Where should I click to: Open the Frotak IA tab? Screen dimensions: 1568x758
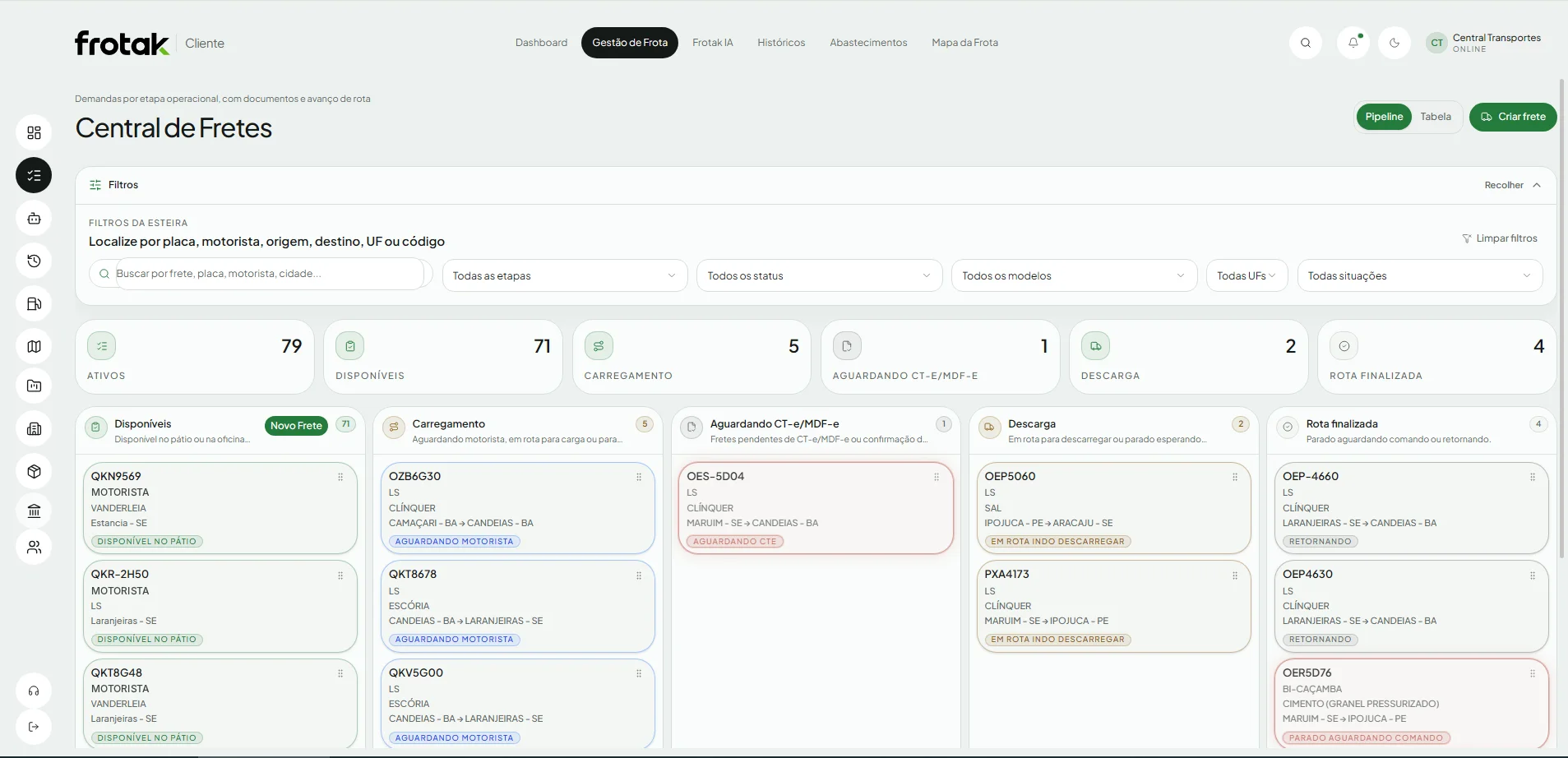click(712, 43)
